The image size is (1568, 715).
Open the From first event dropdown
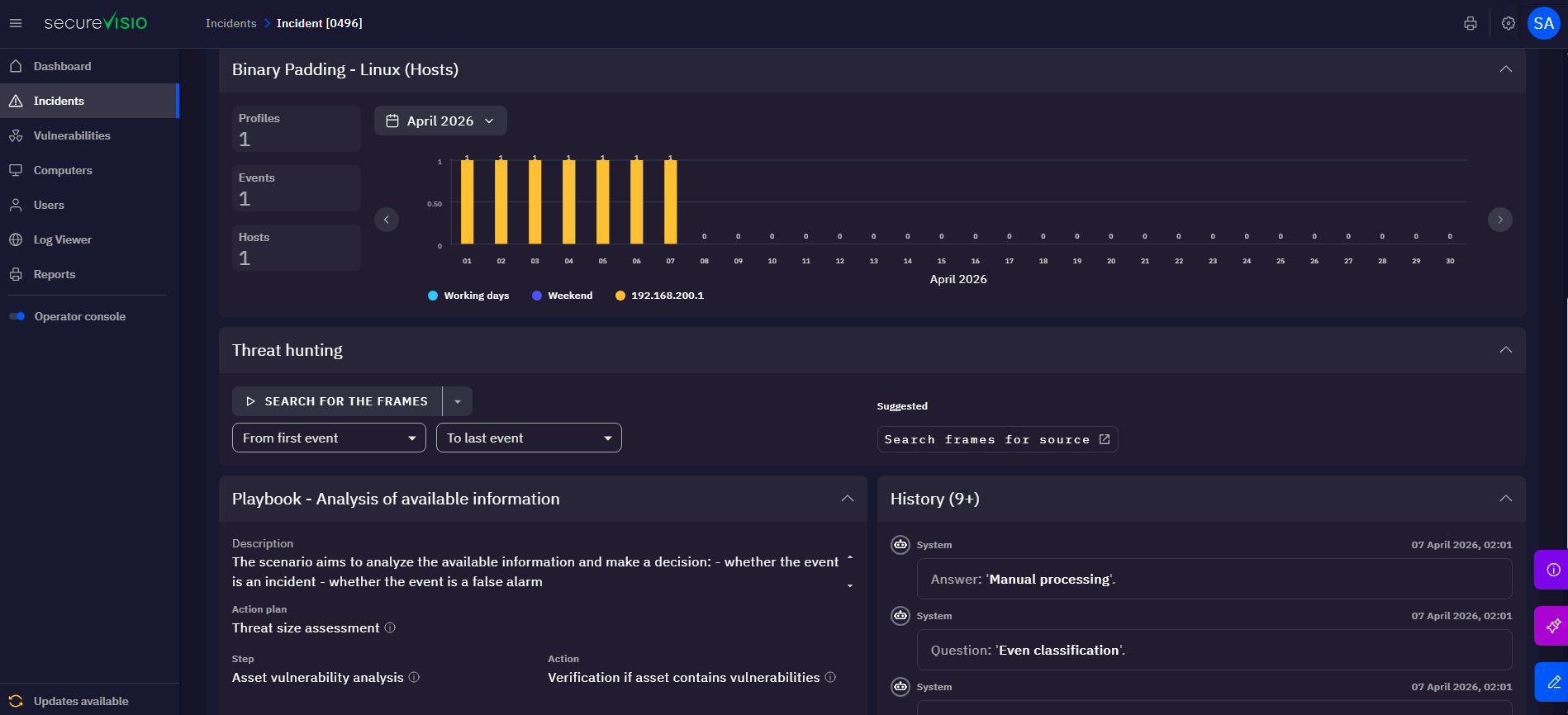pyautogui.click(x=329, y=438)
